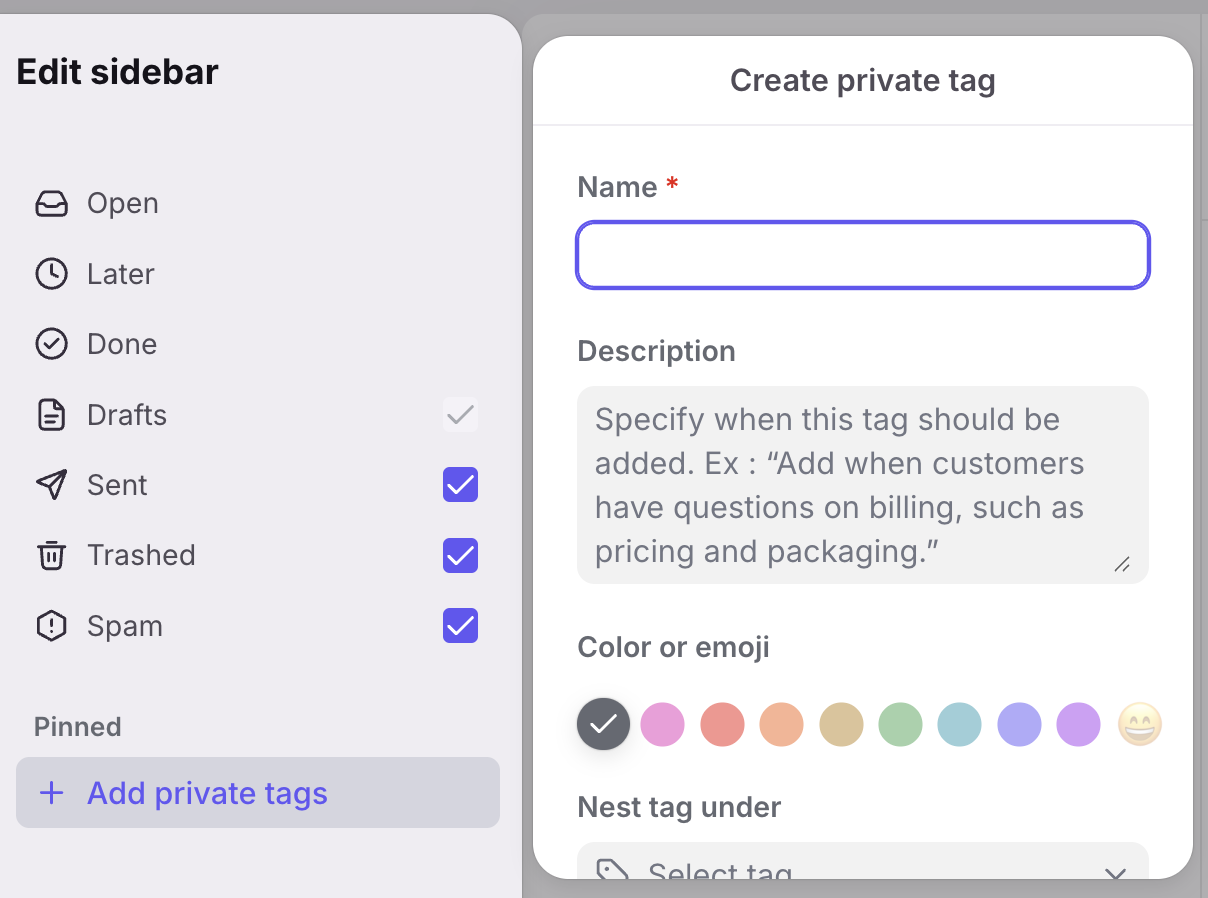
Task: Click the Sent paper plane icon
Action: (x=51, y=485)
